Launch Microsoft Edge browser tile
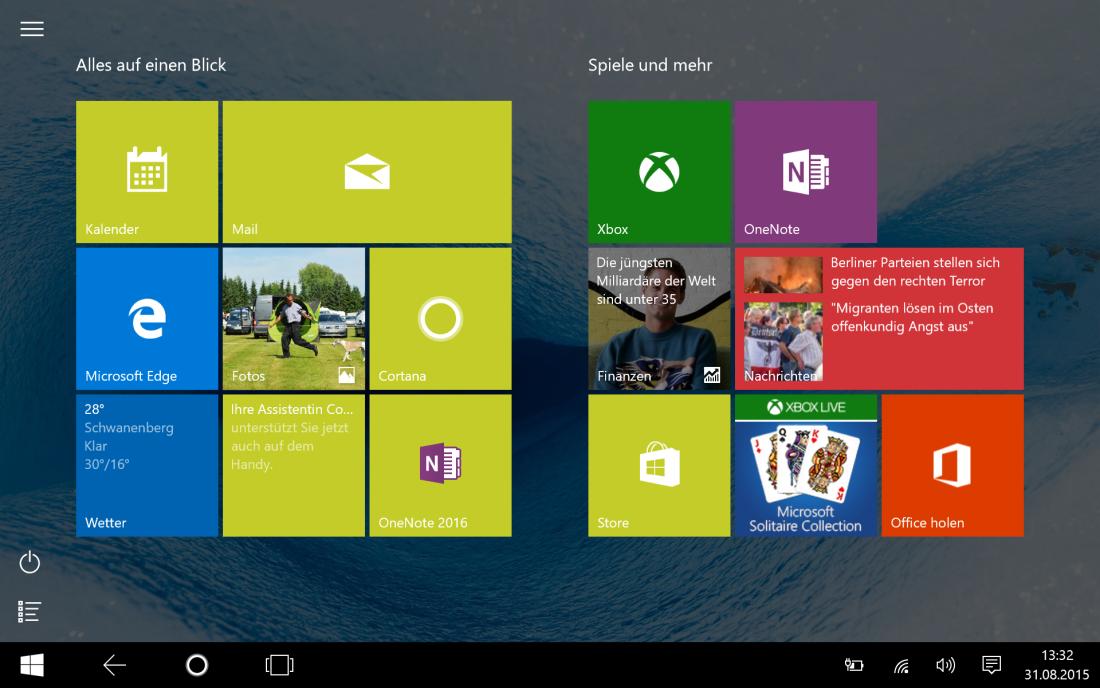 point(147,318)
